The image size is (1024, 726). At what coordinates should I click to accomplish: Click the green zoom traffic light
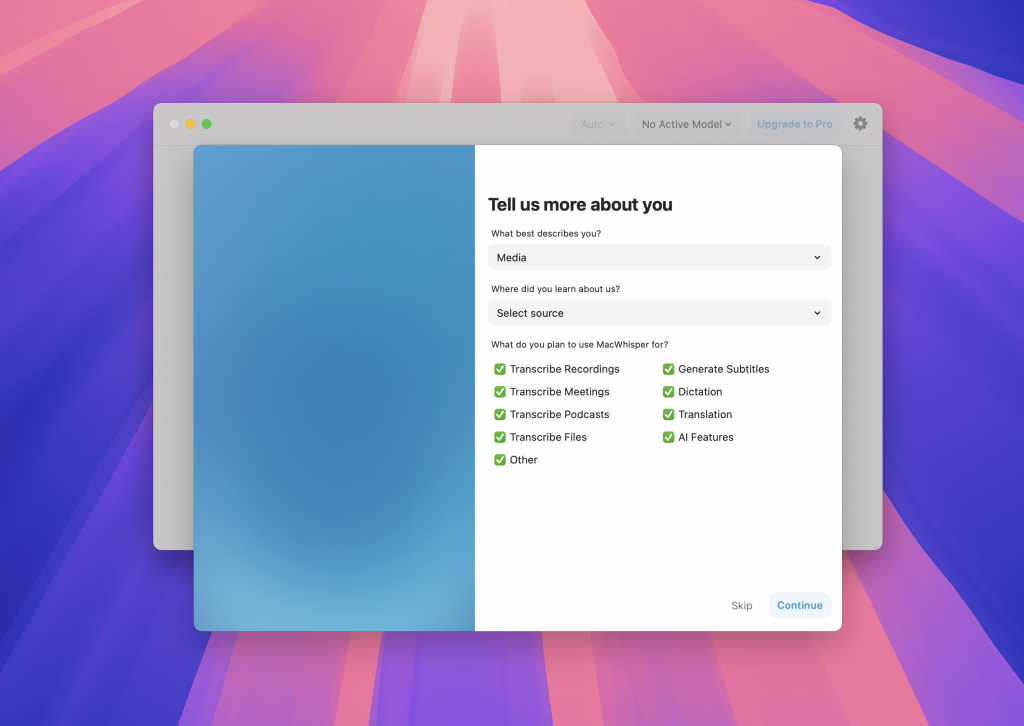(206, 124)
